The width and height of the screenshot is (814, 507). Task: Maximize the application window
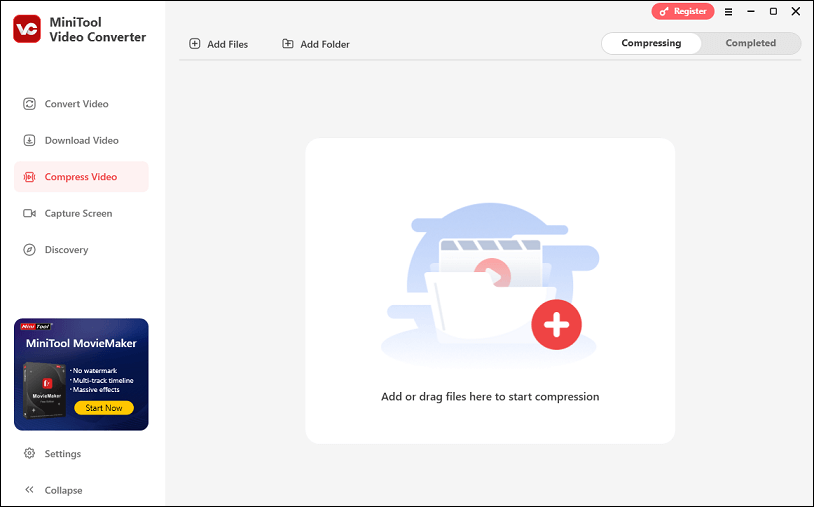[x=773, y=11]
